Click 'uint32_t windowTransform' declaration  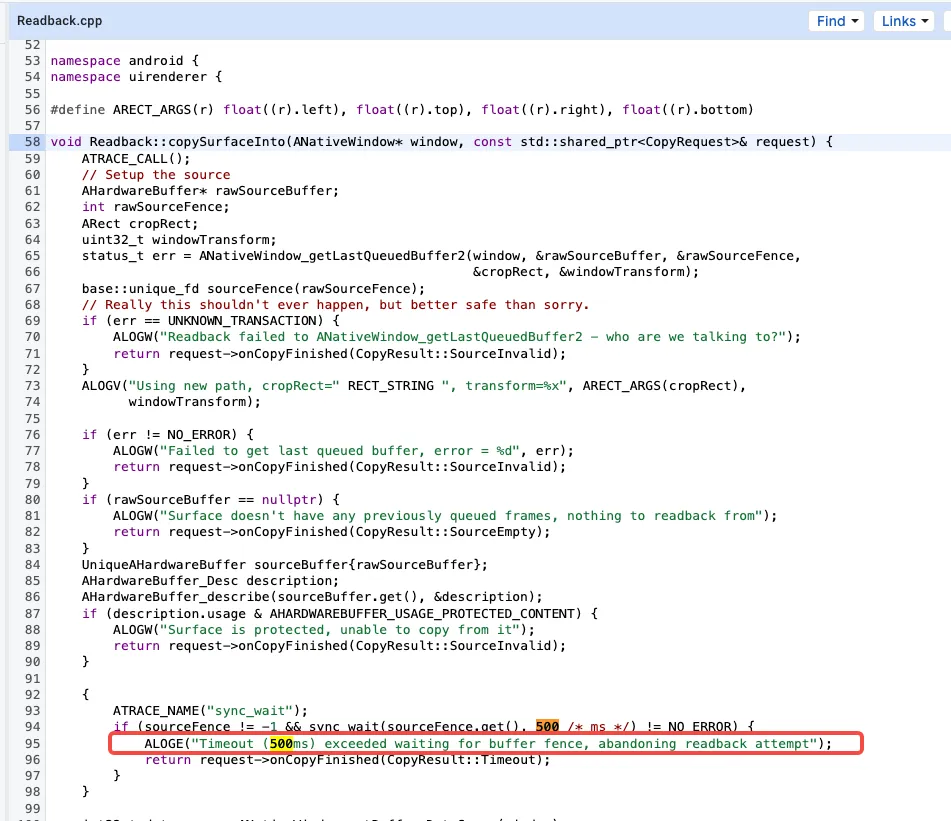click(179, 240)
